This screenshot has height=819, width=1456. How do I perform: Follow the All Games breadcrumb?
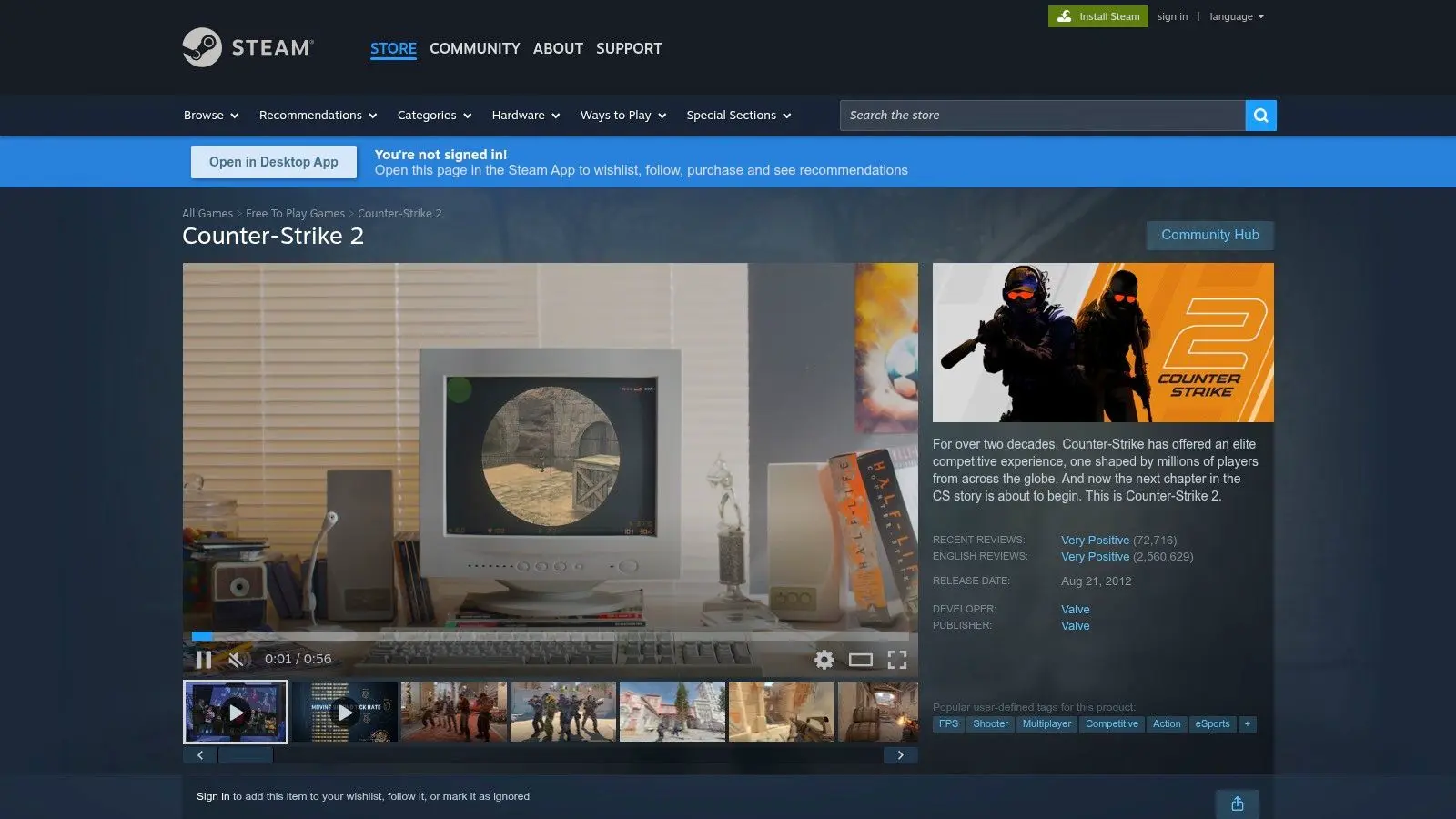pos(207,214)
